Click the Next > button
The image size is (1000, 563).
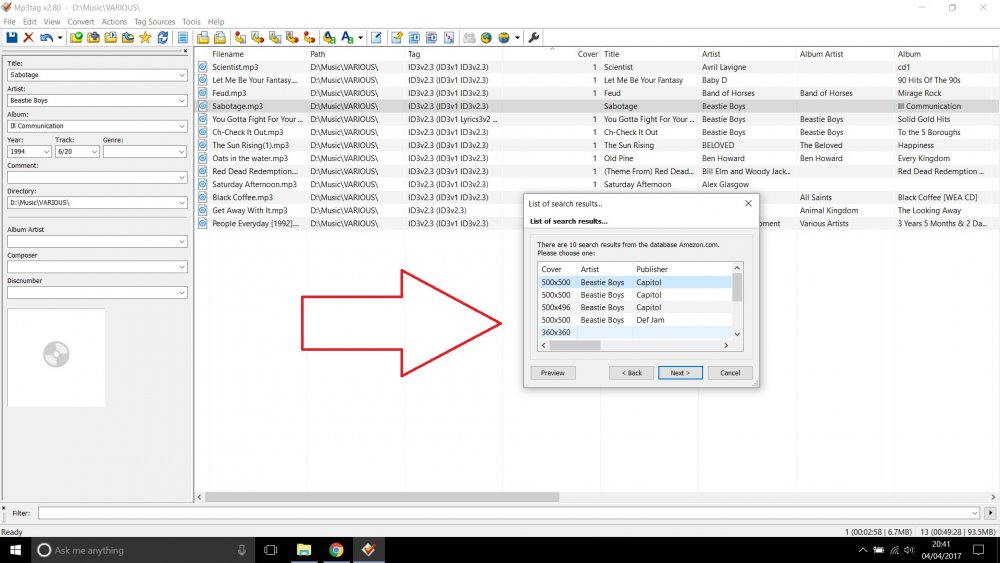[680, 373]
